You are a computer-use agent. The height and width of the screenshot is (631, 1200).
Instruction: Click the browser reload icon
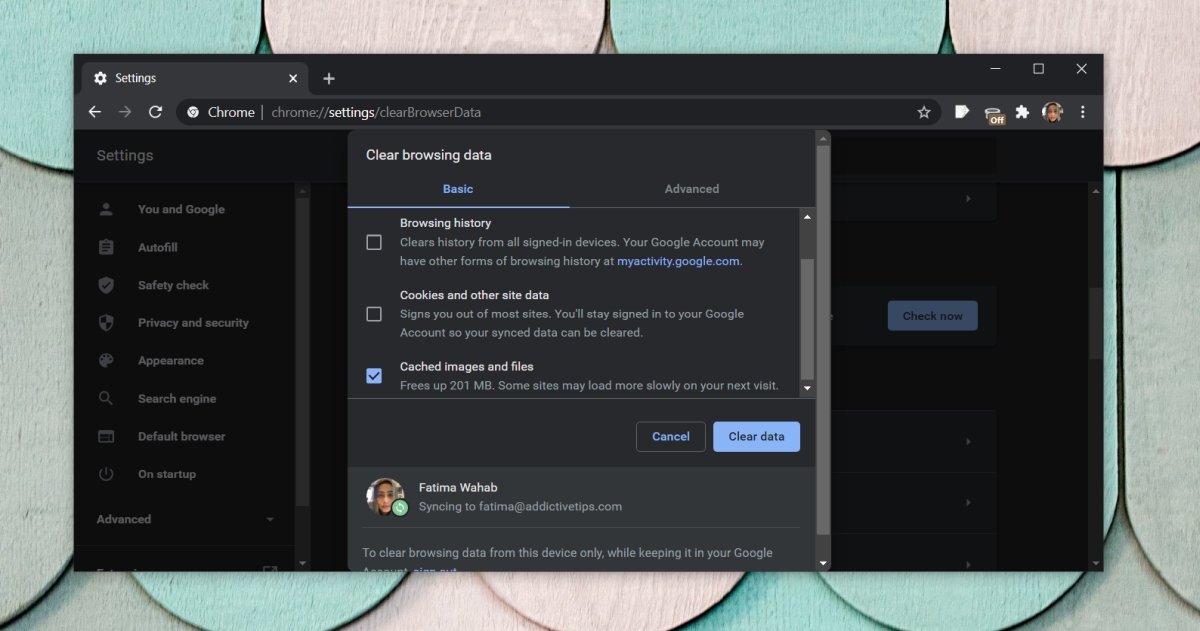point(155,112)
